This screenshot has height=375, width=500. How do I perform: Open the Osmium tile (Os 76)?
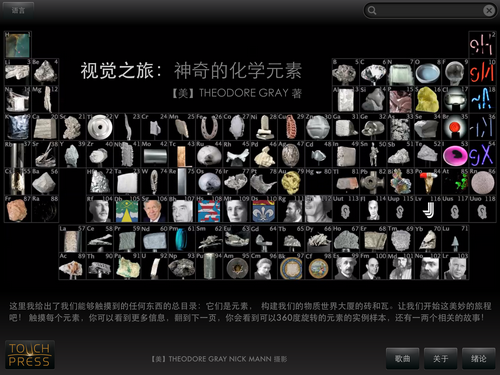point(209,181)
